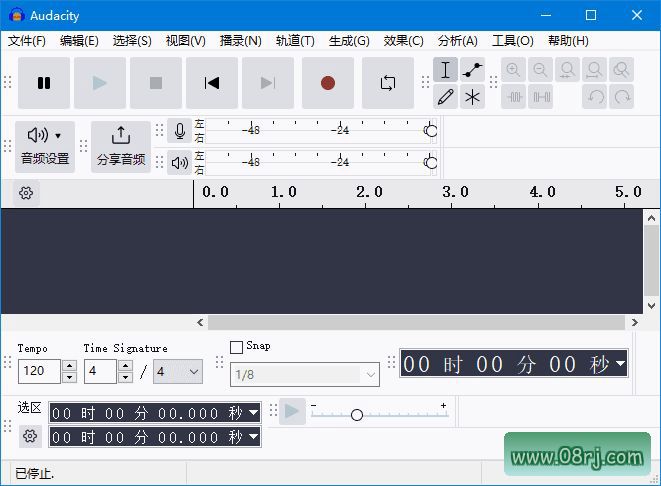Click the speaker playback meter icon
This screenshot has height=486, width=661.
[x=180, y=162]
